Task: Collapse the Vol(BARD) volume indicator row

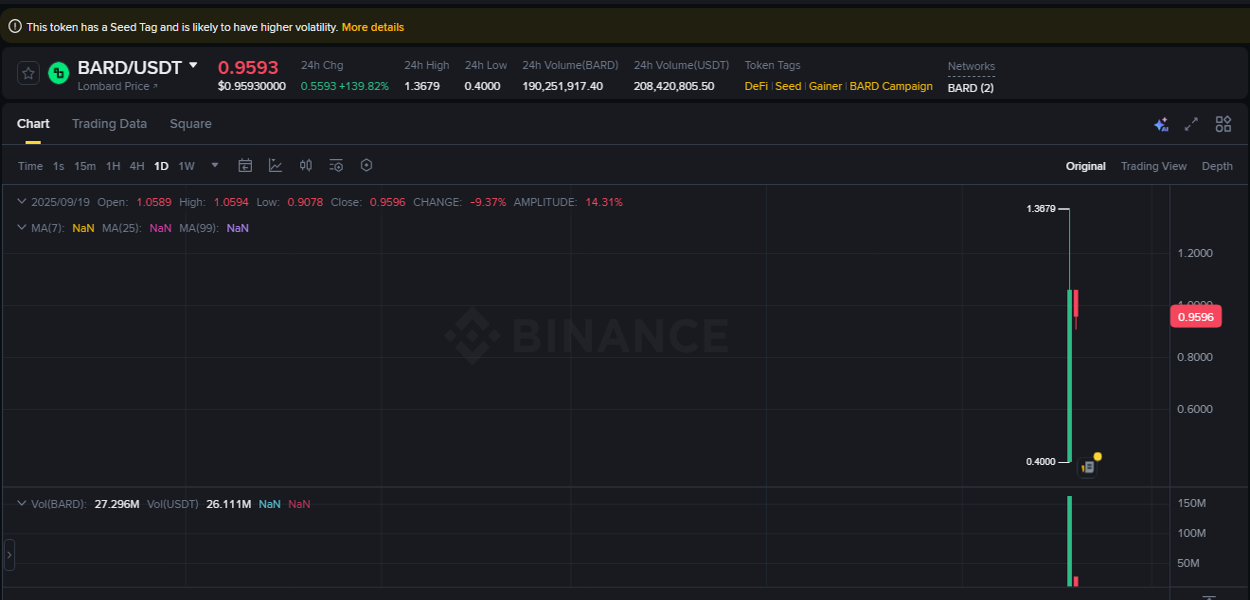Action: coord(21,503)
